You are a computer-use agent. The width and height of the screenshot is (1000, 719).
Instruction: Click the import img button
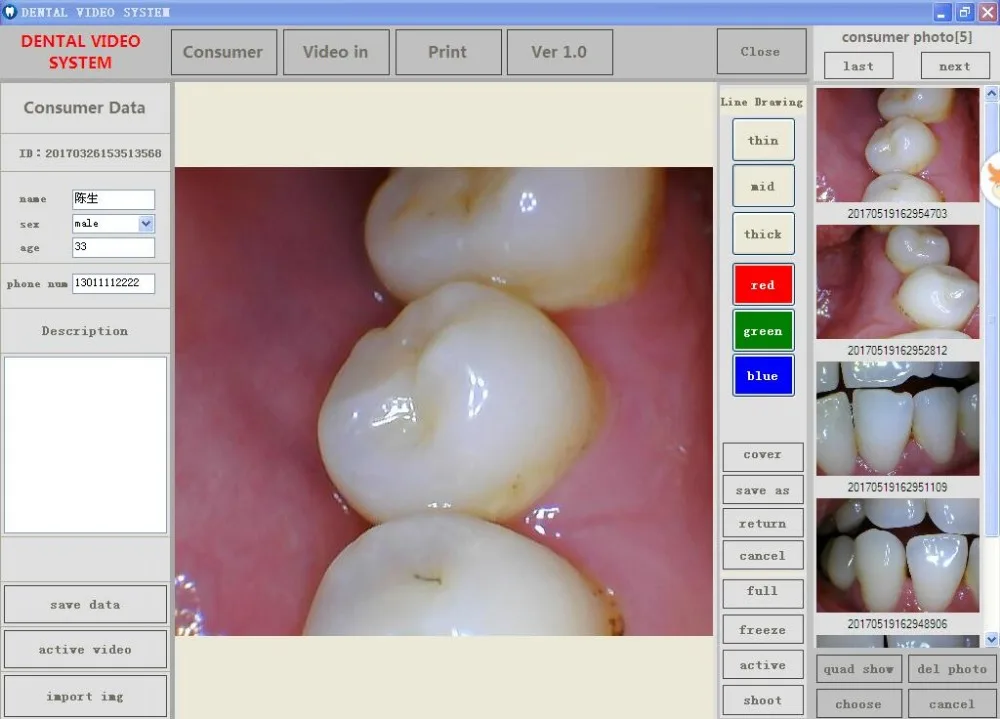[85, 696]
